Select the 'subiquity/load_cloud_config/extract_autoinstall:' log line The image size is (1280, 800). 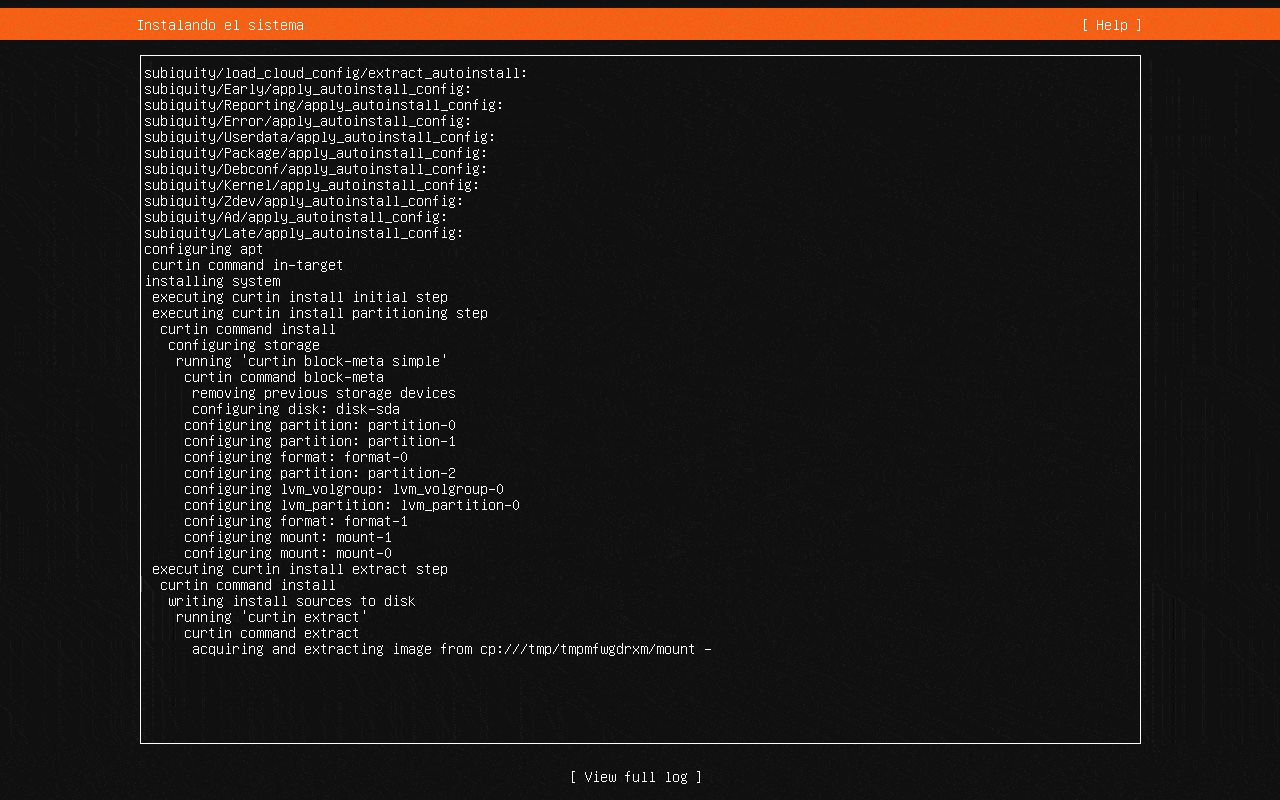(336, 73)
